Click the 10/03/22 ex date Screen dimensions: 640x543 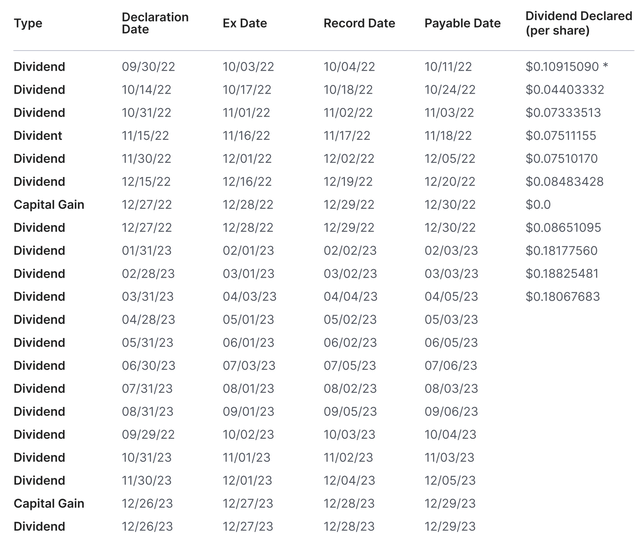(247, 67)
